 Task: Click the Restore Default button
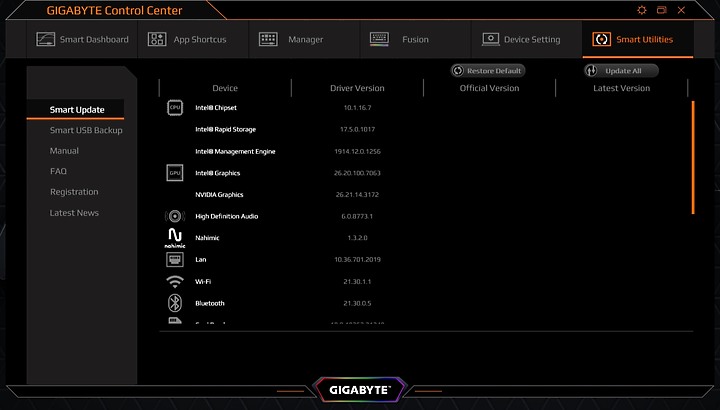click(488, 71)
